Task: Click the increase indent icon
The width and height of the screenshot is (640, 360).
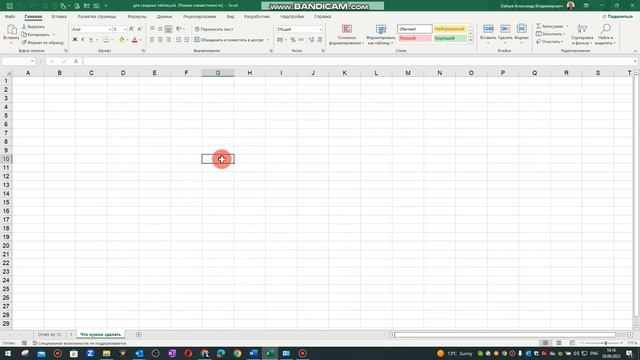Action: click(187, 40)
